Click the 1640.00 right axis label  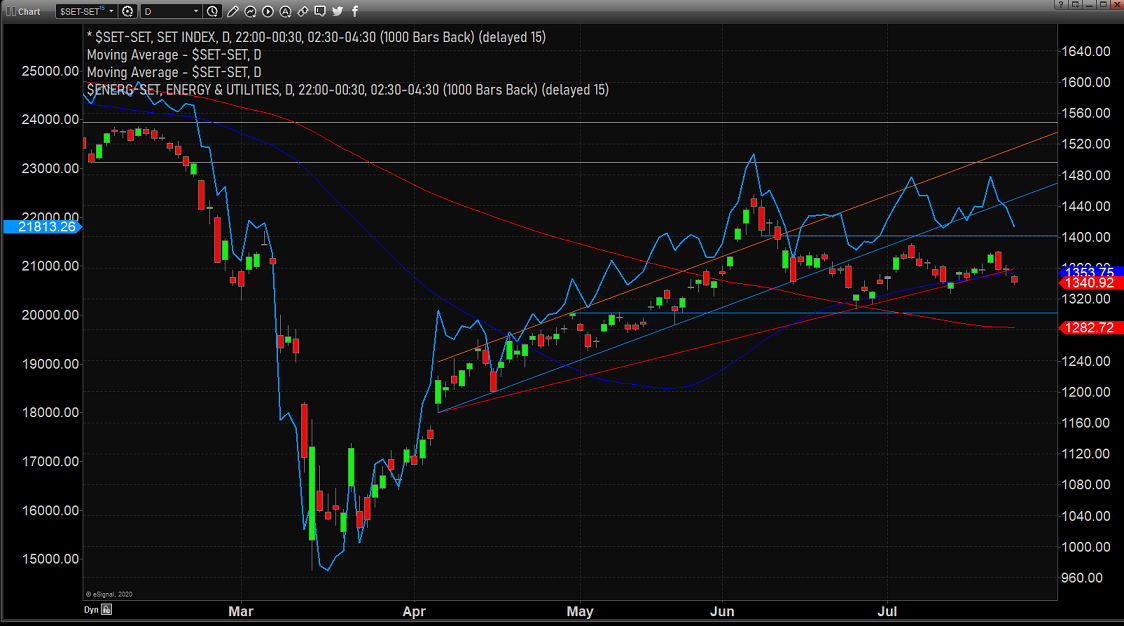point(1085,52)
